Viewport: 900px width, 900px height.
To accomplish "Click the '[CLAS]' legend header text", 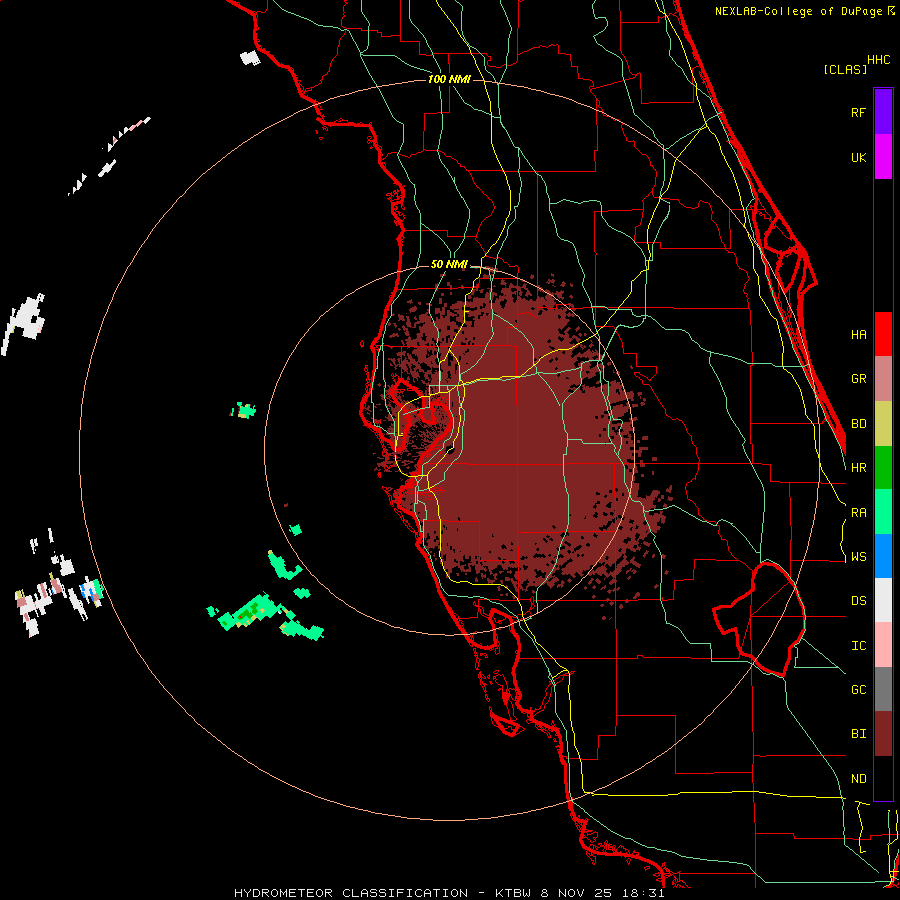I will point(845,69).
